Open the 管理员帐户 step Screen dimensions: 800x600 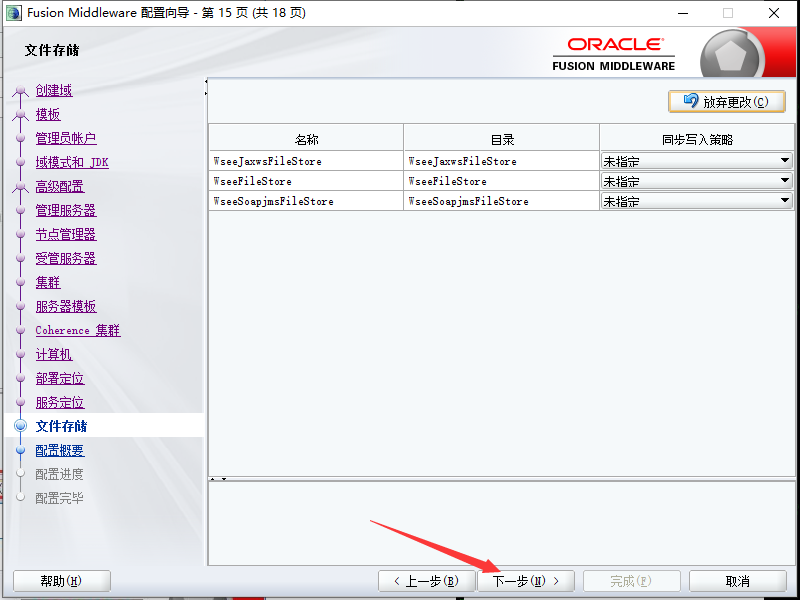click(66, 138)
